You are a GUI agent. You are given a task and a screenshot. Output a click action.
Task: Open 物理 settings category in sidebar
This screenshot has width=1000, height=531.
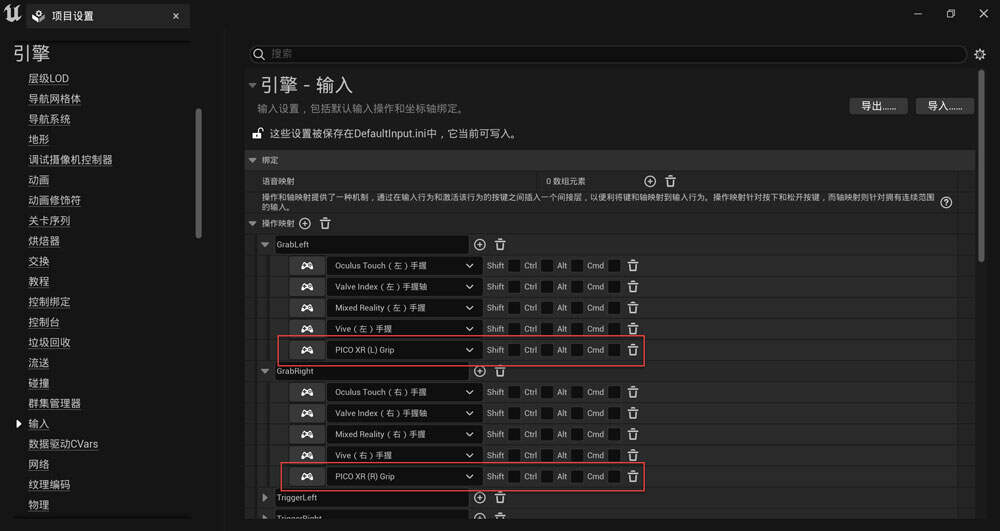coord(39,505)
